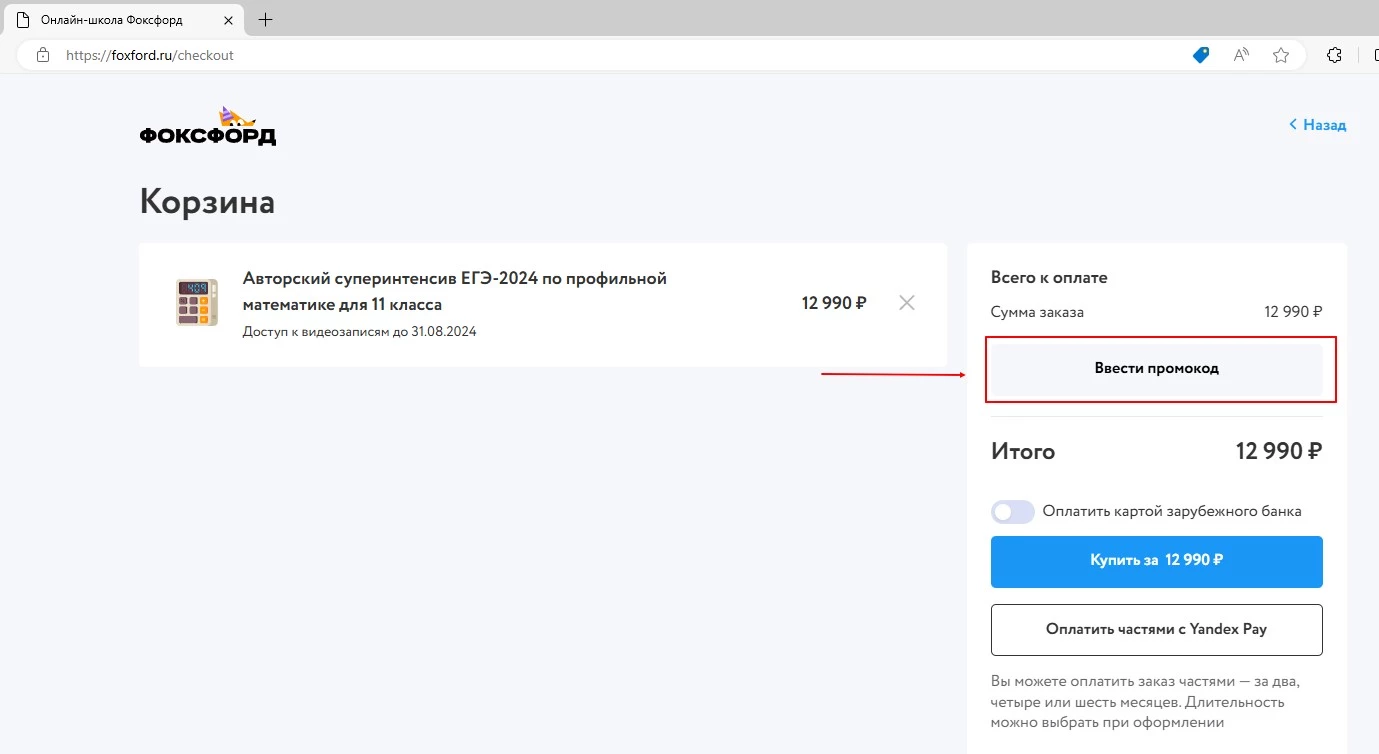Click the blue coupon tag icon in address bar
The width and height of the screenshot is (1379, 754).
coord(1199,55)
